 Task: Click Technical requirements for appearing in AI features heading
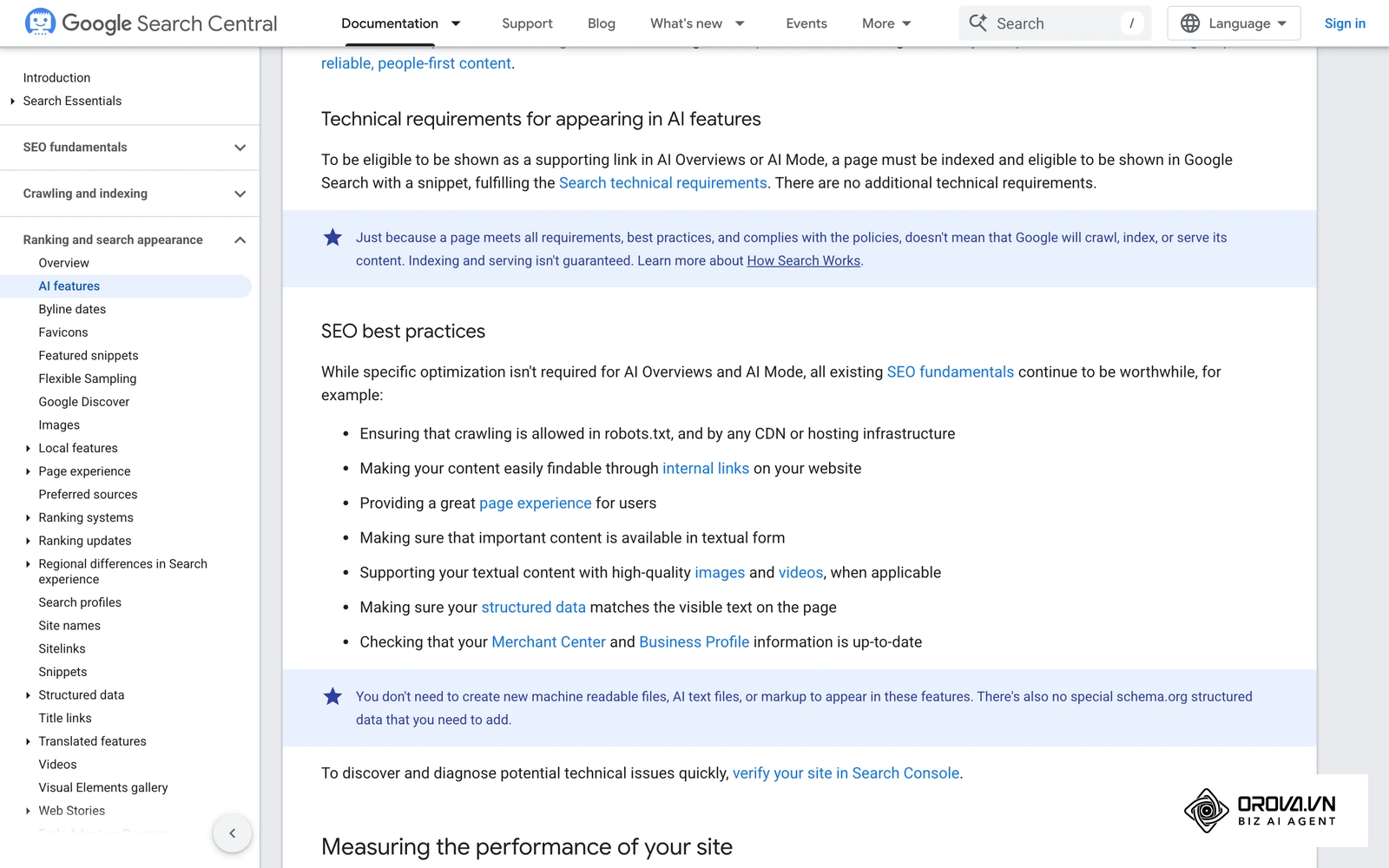tap(541, 119)
